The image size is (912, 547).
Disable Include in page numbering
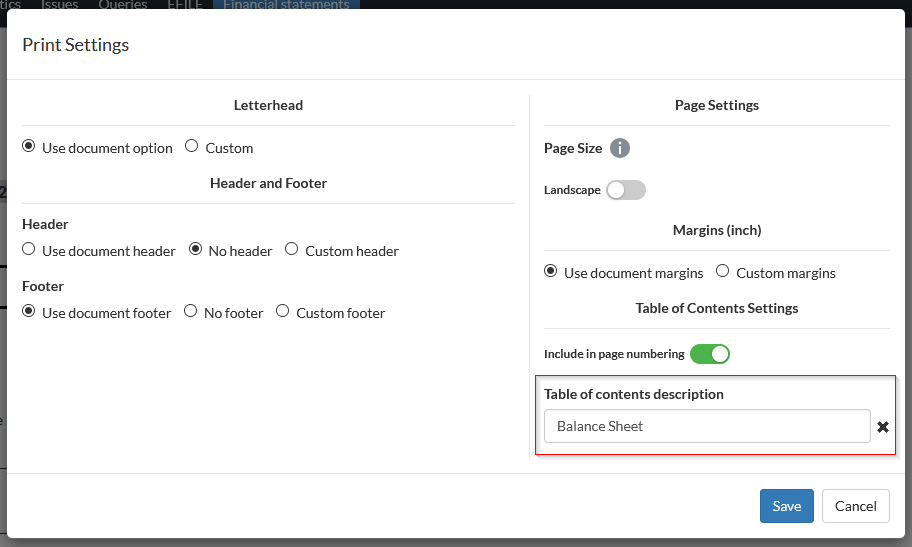[710, 354]
